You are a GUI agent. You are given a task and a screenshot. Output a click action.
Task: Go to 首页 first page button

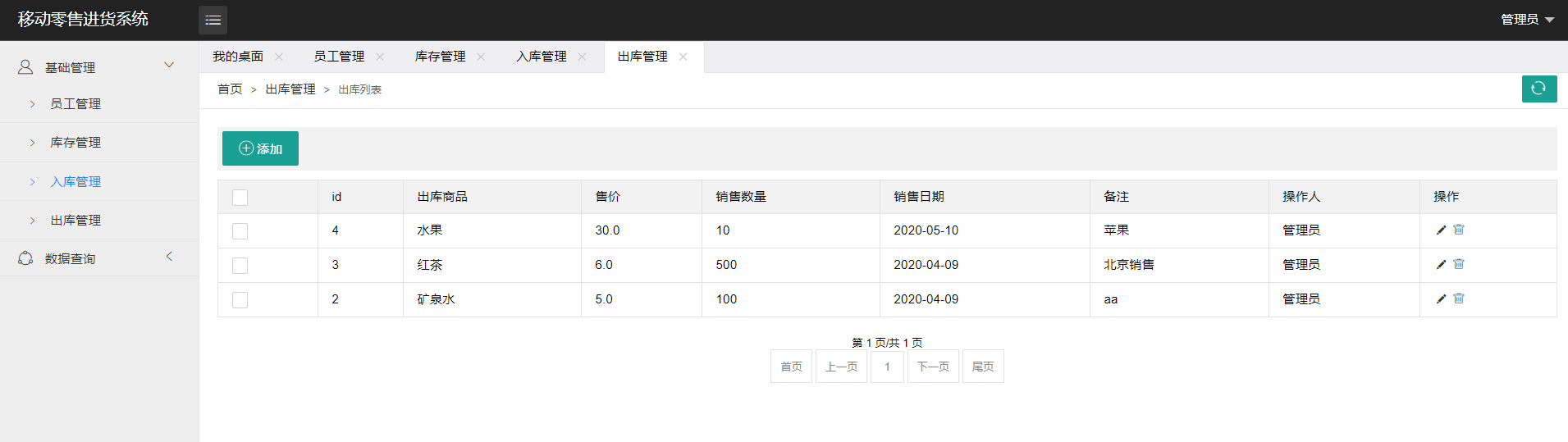pyautogui.click(x=791, y=367)
